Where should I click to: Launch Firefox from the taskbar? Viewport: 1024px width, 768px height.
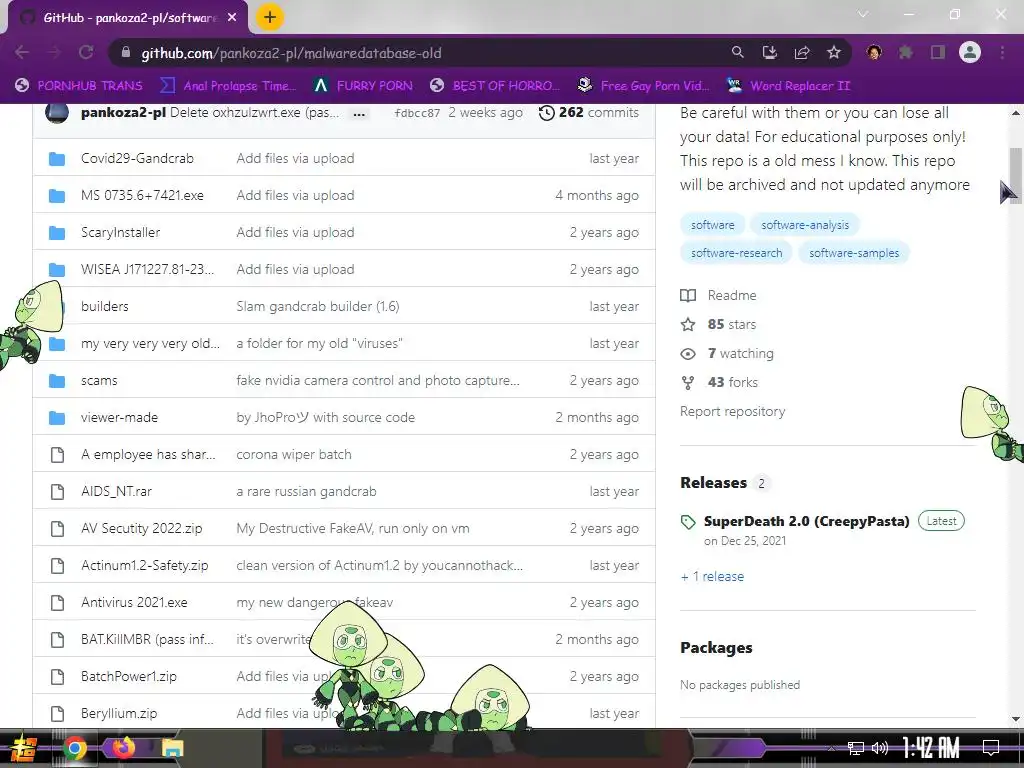pos(123,748)
